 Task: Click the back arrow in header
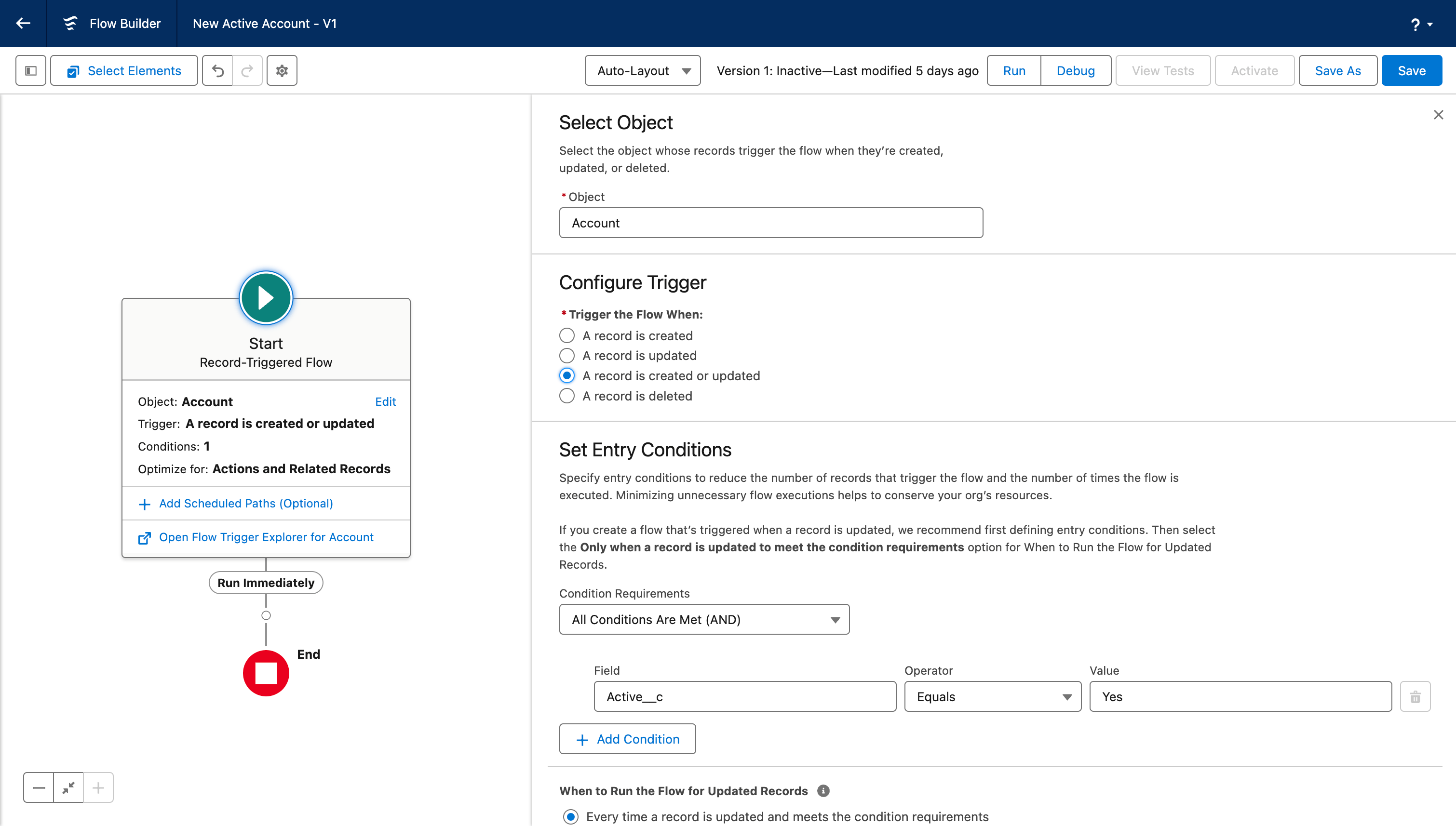tap(23, 23)
